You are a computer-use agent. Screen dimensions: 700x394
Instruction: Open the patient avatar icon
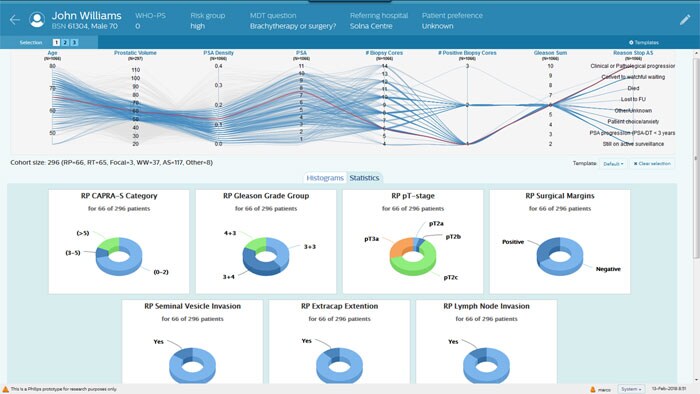[37, 20]
